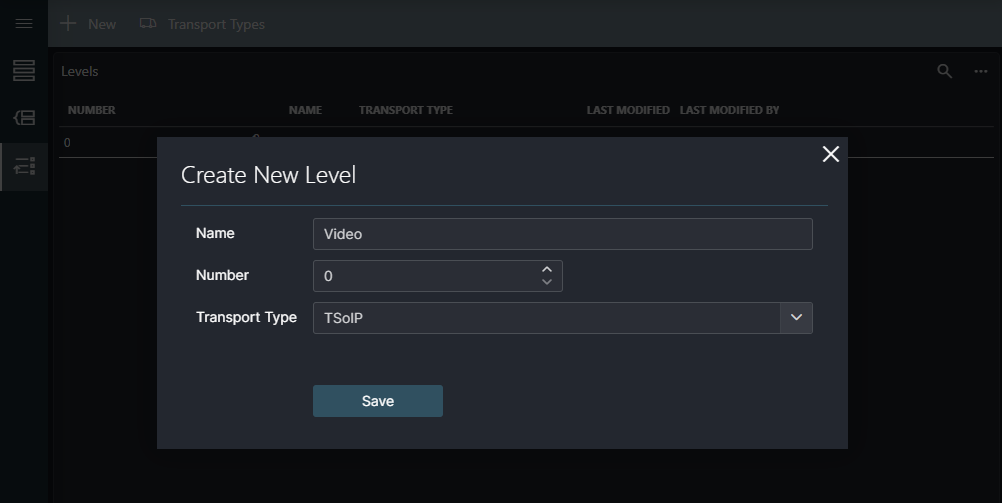Expand the Transport Type dropdown
This screenshot has height=503, width=1002.
(x=796, y=318)
